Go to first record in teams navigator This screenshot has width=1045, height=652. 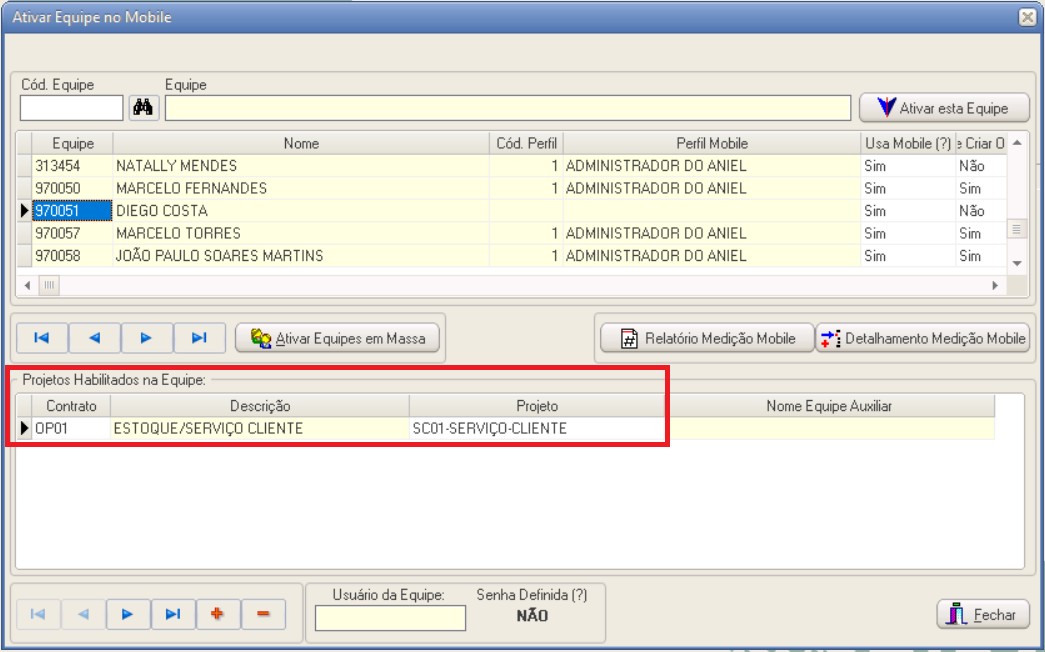42,338
